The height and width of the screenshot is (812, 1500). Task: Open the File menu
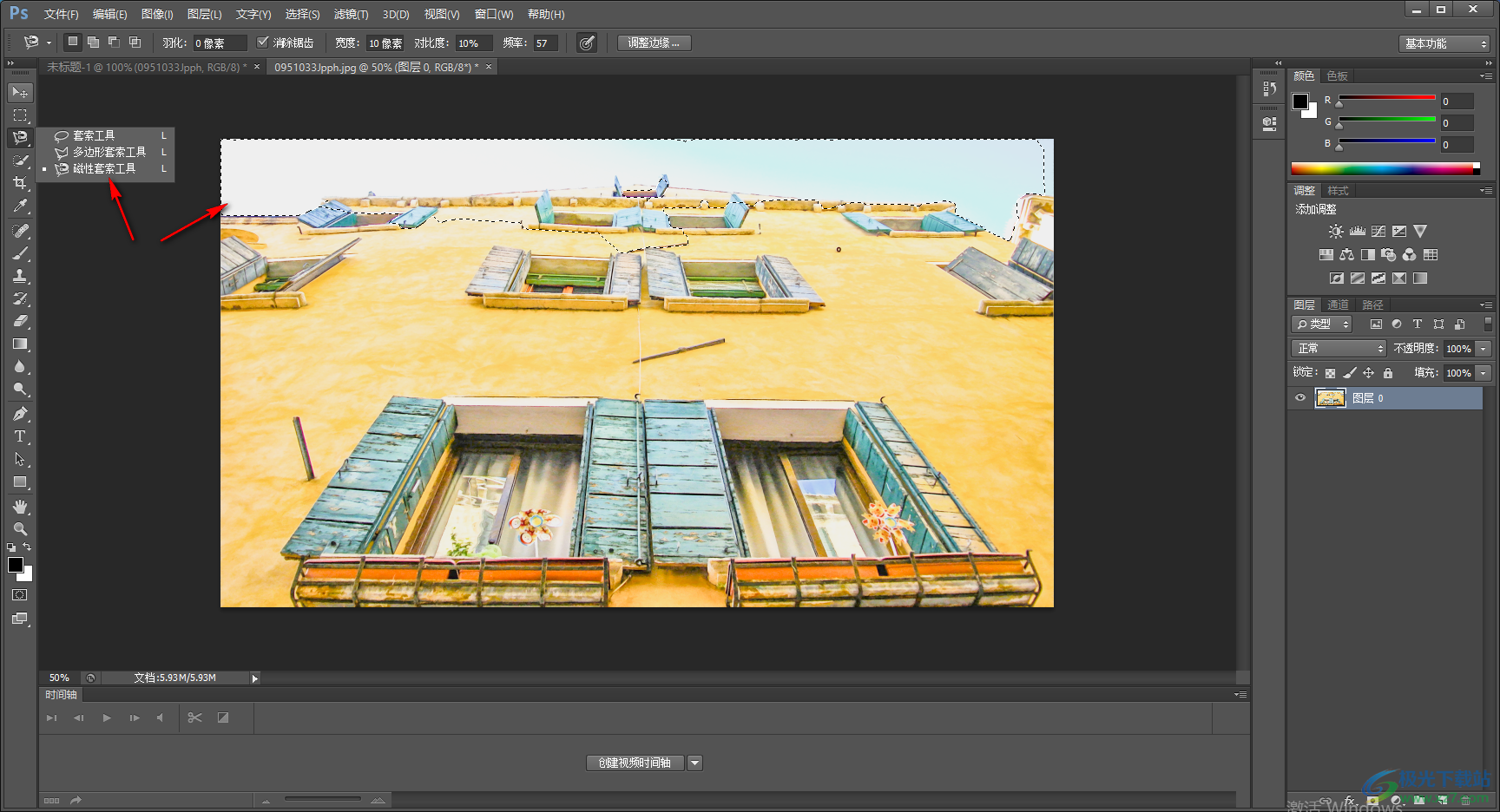pyautogui.click(x=61, y=14)
